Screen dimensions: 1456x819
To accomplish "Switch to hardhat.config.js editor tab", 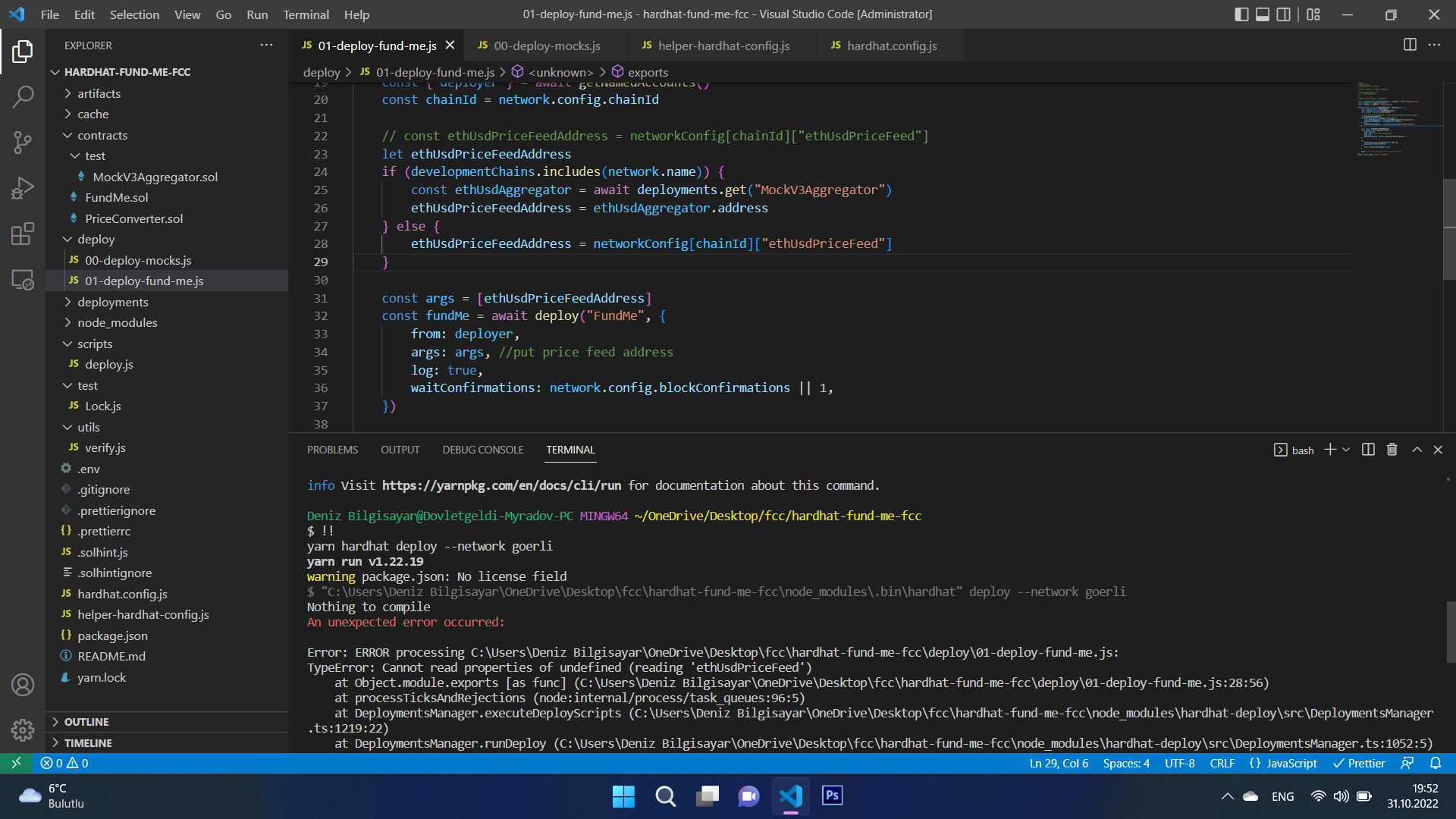I will 892,45.
